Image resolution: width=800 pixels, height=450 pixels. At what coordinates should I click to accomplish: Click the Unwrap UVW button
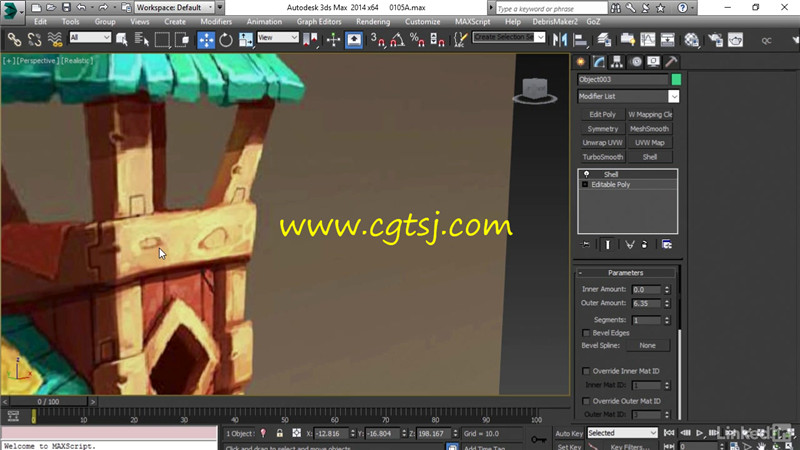pyautogui.click(x=603, y=143)
